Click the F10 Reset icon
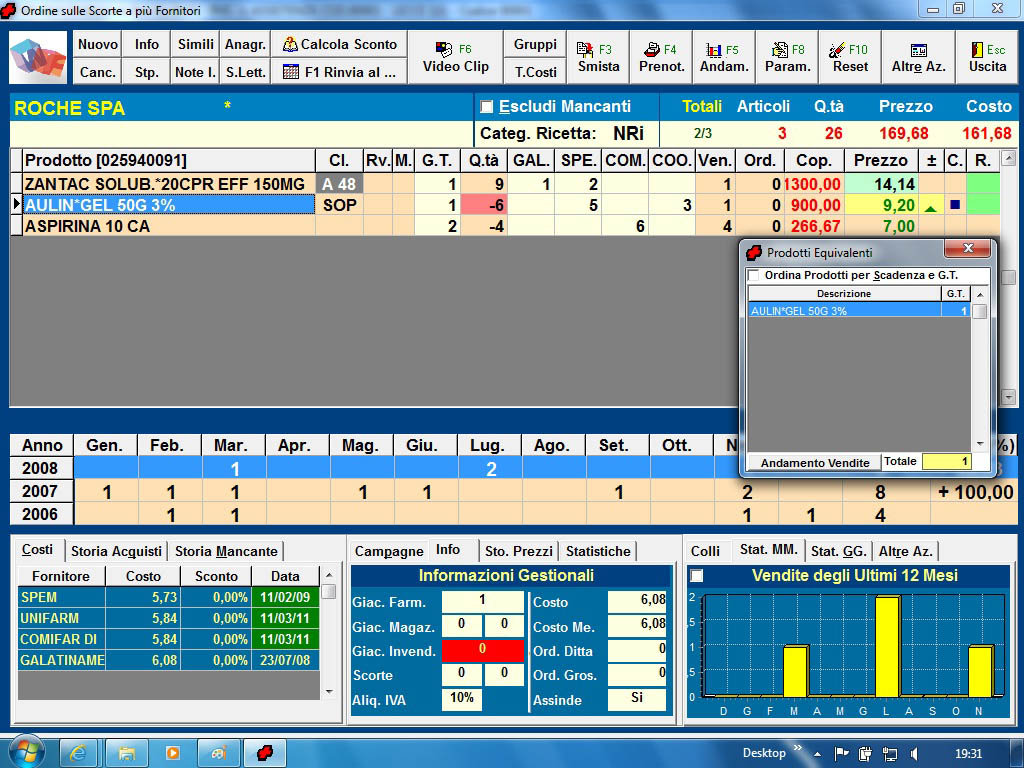The width and height of the screenshot is (1024, 768). (x=850, y=58)
